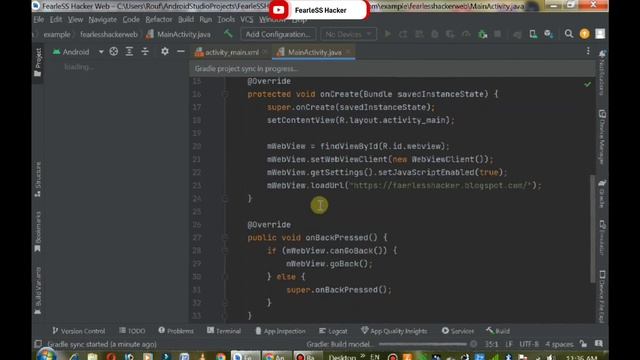Click the 35:1 cursor position indicator
Image resolution: width=640 pixels, height=360 pixels.
tap(491, 344)
